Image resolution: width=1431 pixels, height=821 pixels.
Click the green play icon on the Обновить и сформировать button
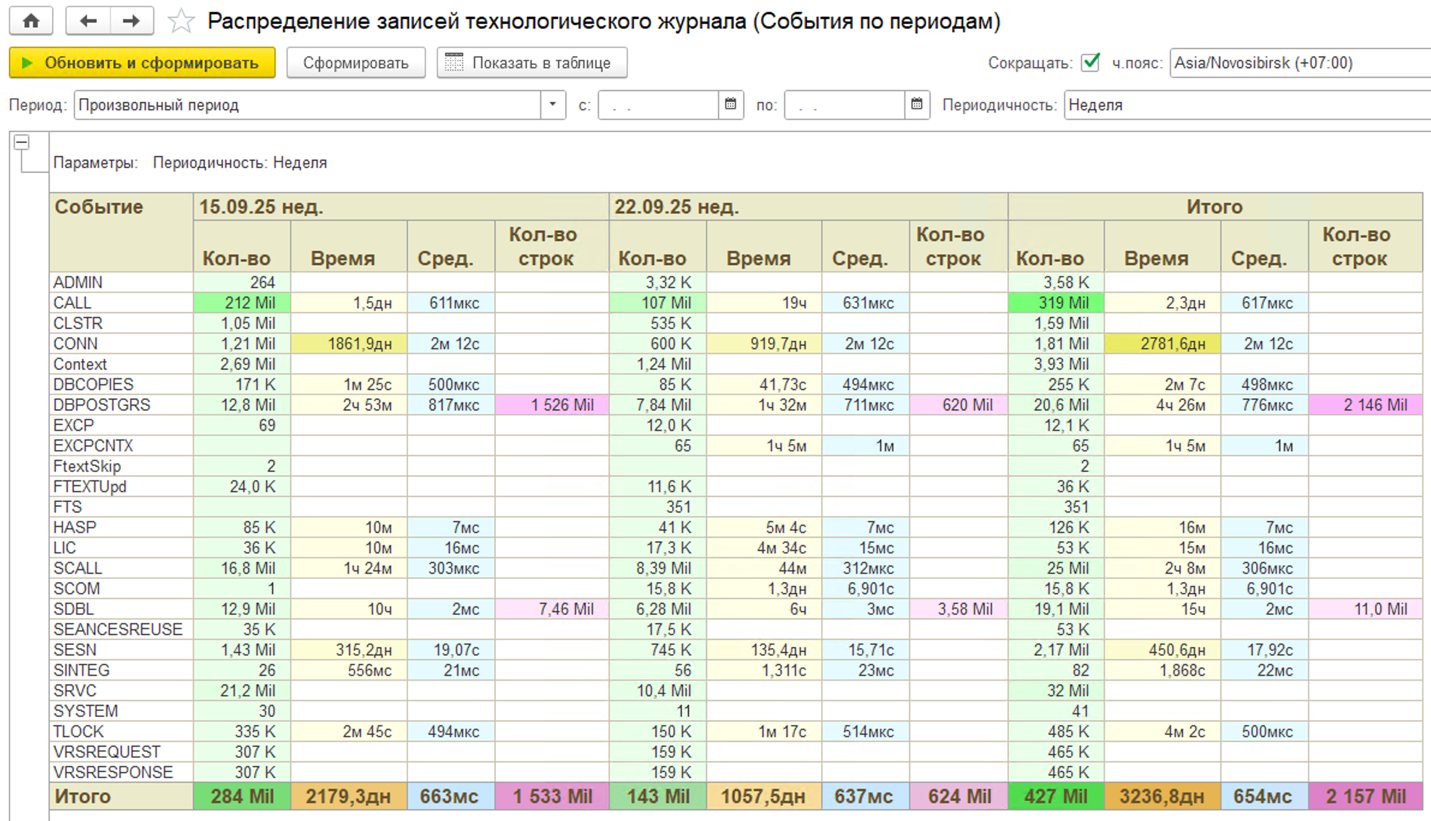coord(28,63)
